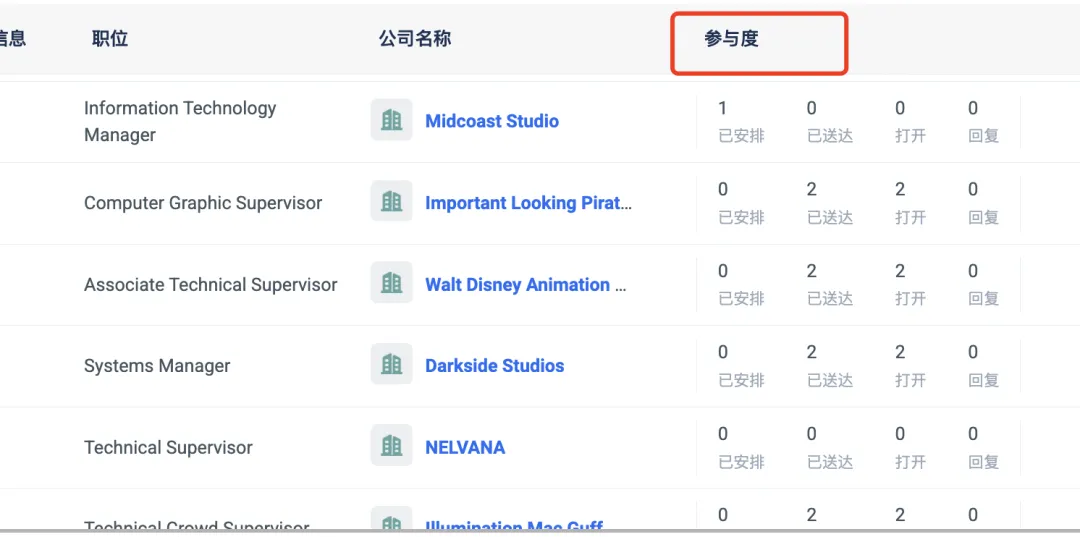Open the Midcoast Studio company link
This screenshot has height=537, width=1080.
[x=492, y=121]
